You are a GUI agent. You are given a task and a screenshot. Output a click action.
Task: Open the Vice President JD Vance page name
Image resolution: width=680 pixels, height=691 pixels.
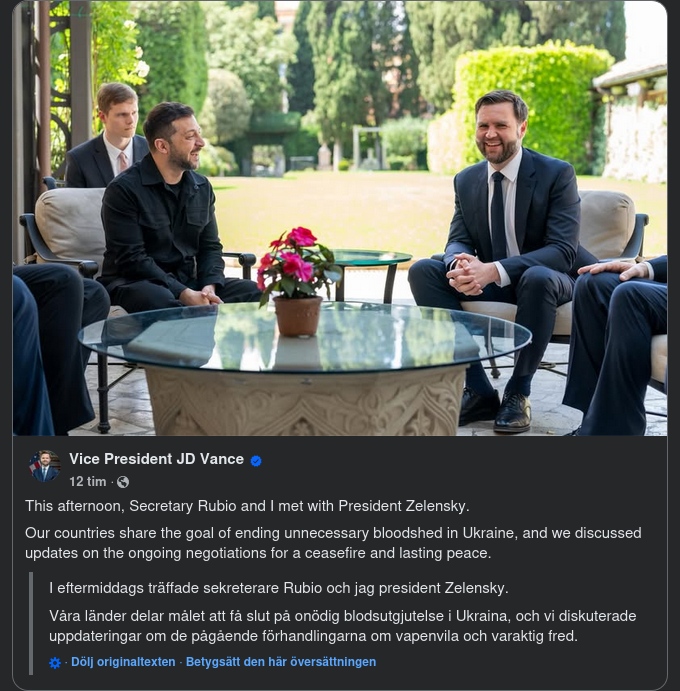pyautogui.click(x=156, y=459)
